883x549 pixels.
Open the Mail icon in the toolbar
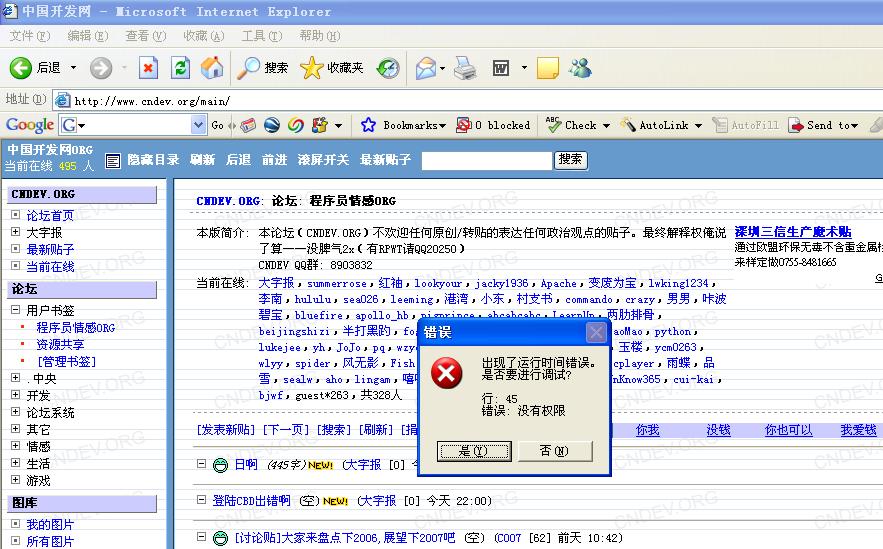(425, 68)
